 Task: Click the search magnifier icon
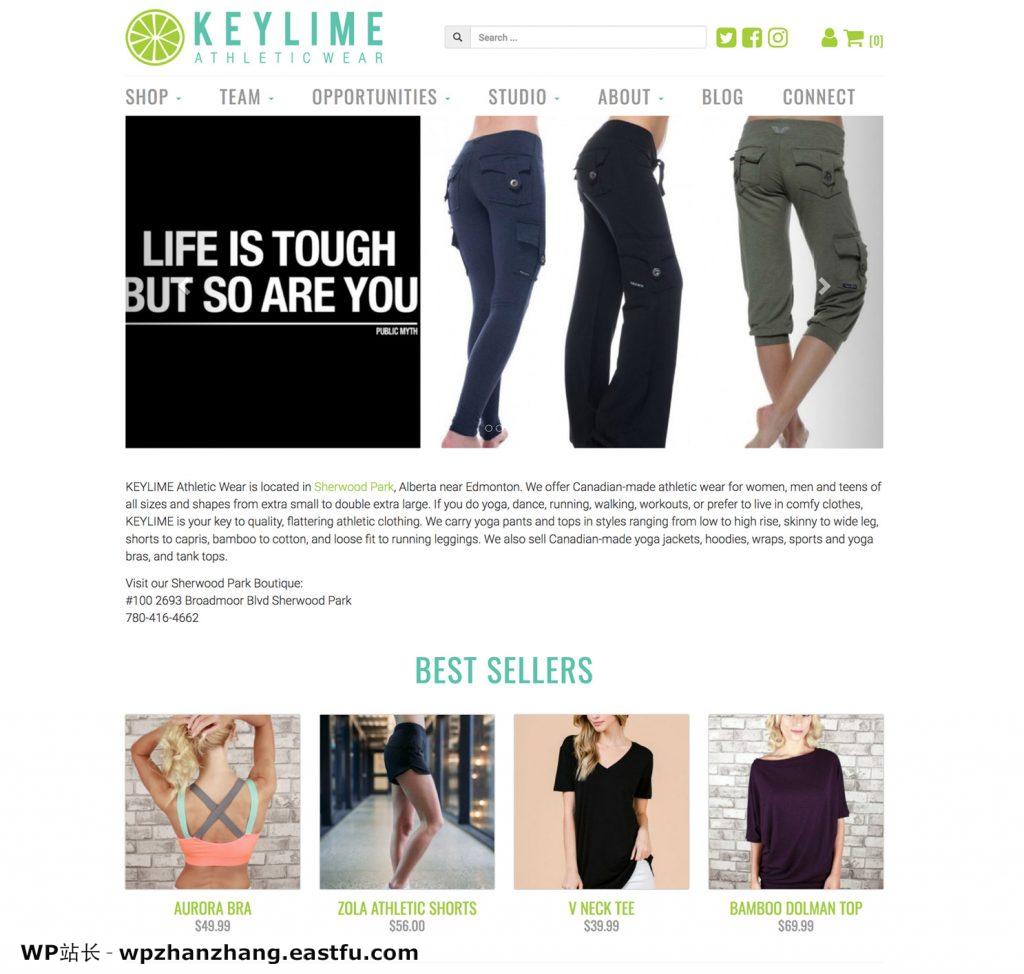point(457,37)
